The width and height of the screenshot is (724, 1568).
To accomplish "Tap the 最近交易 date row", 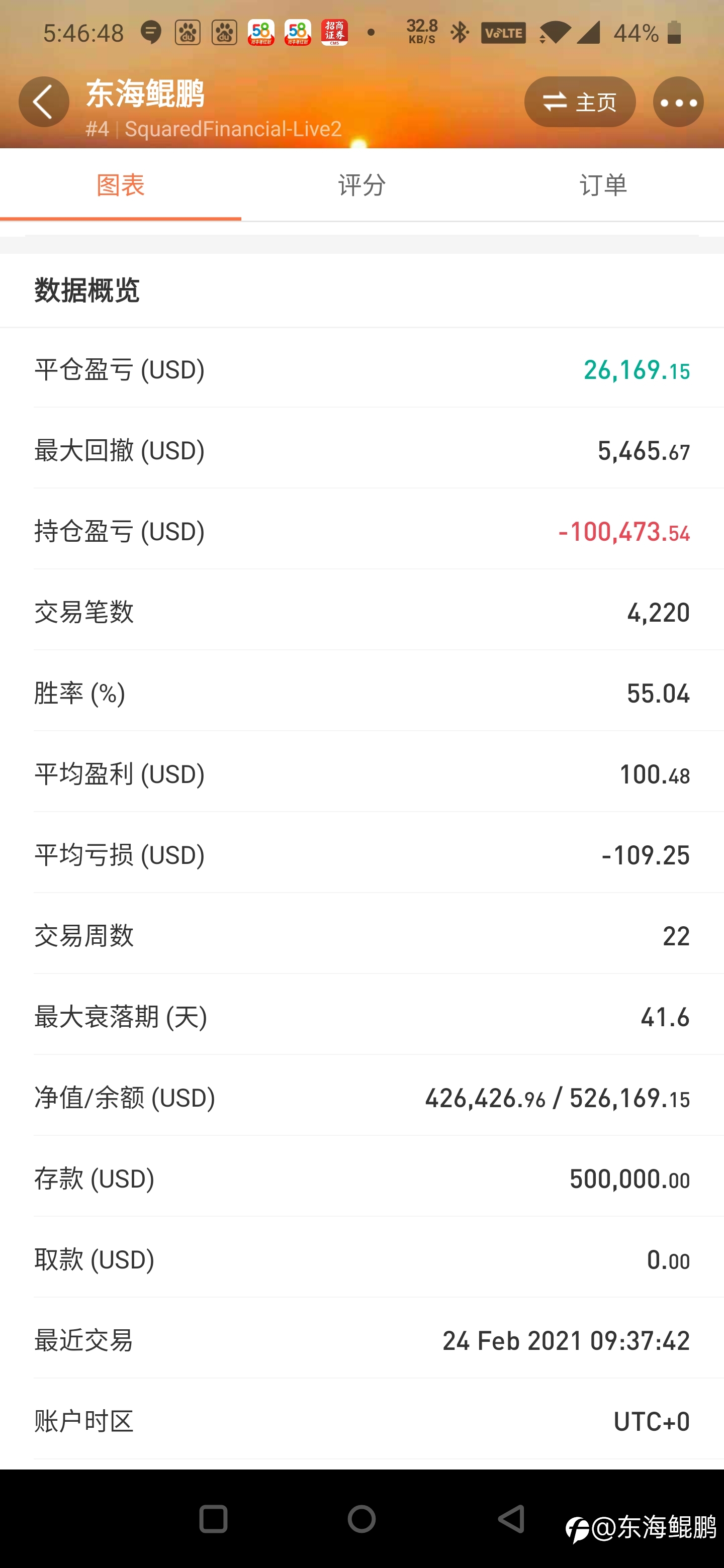I will (361, 1340).
